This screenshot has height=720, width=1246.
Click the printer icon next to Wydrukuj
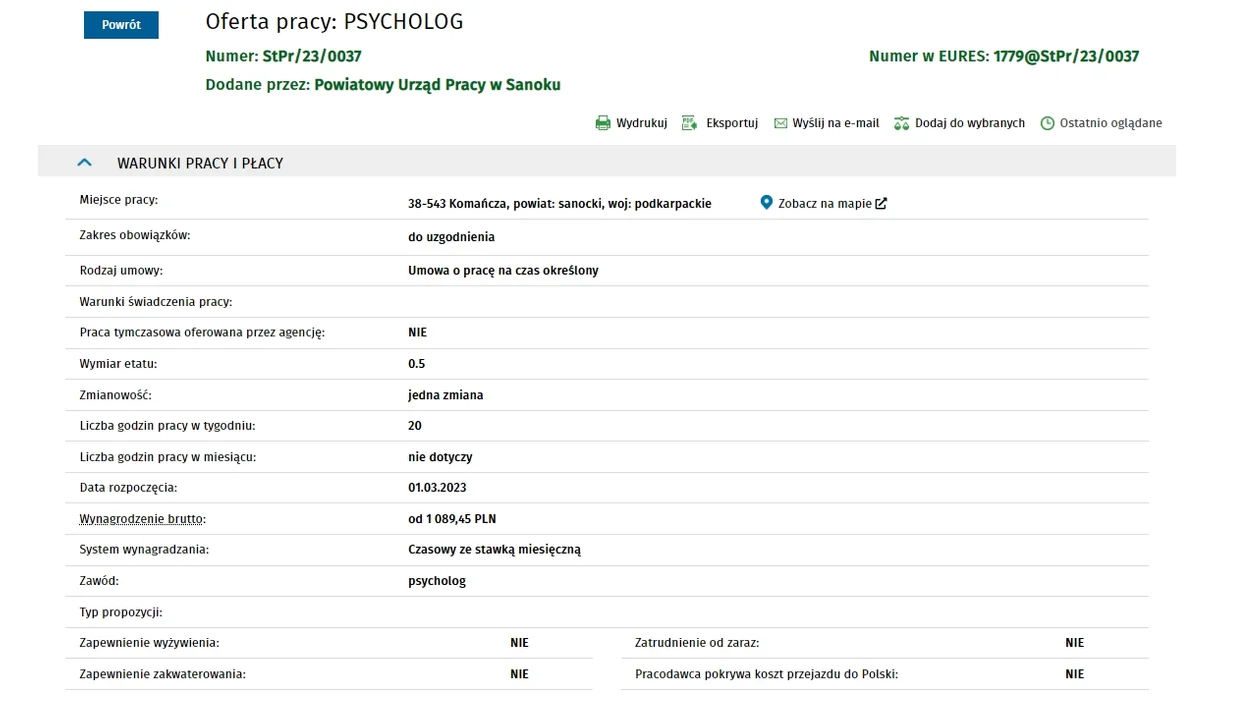pyautogui.click(x=603, y=123)
